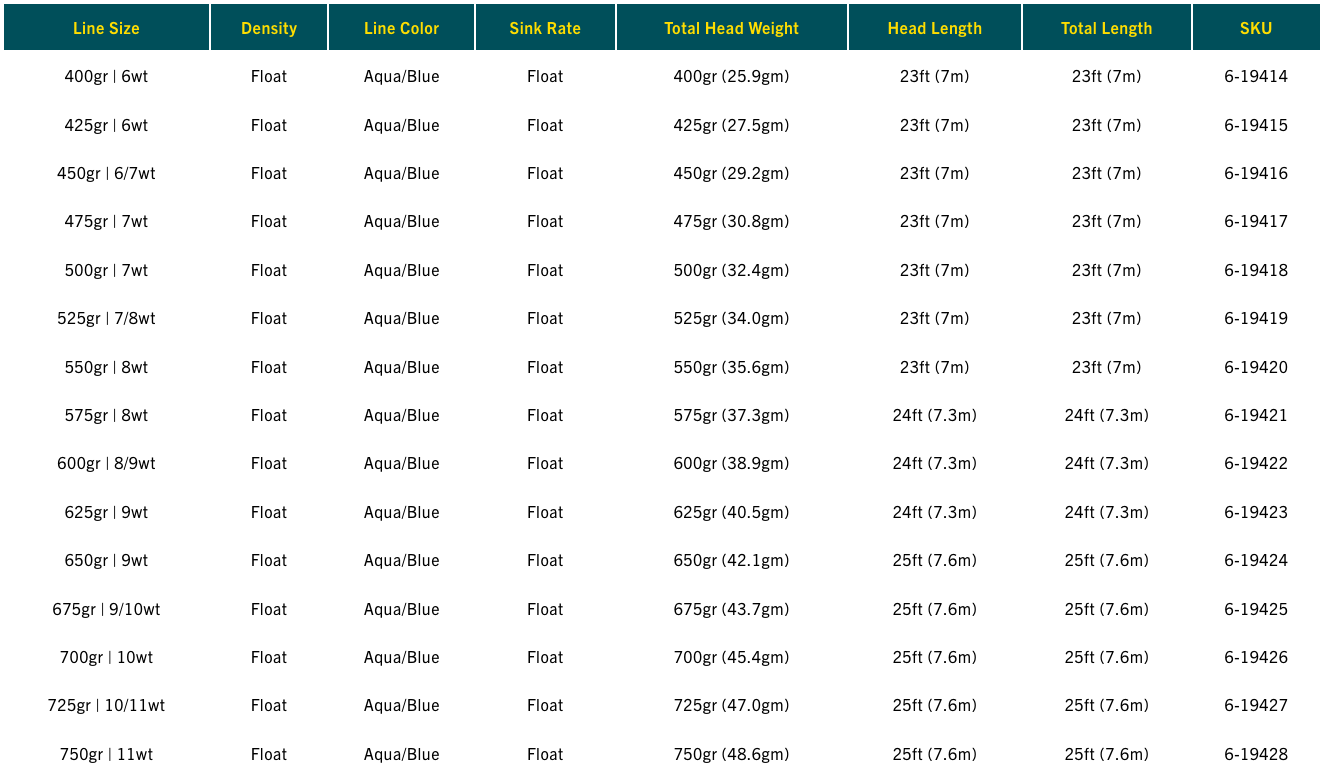
Task: Click the Total Length column header
Action: [1106, 28]
